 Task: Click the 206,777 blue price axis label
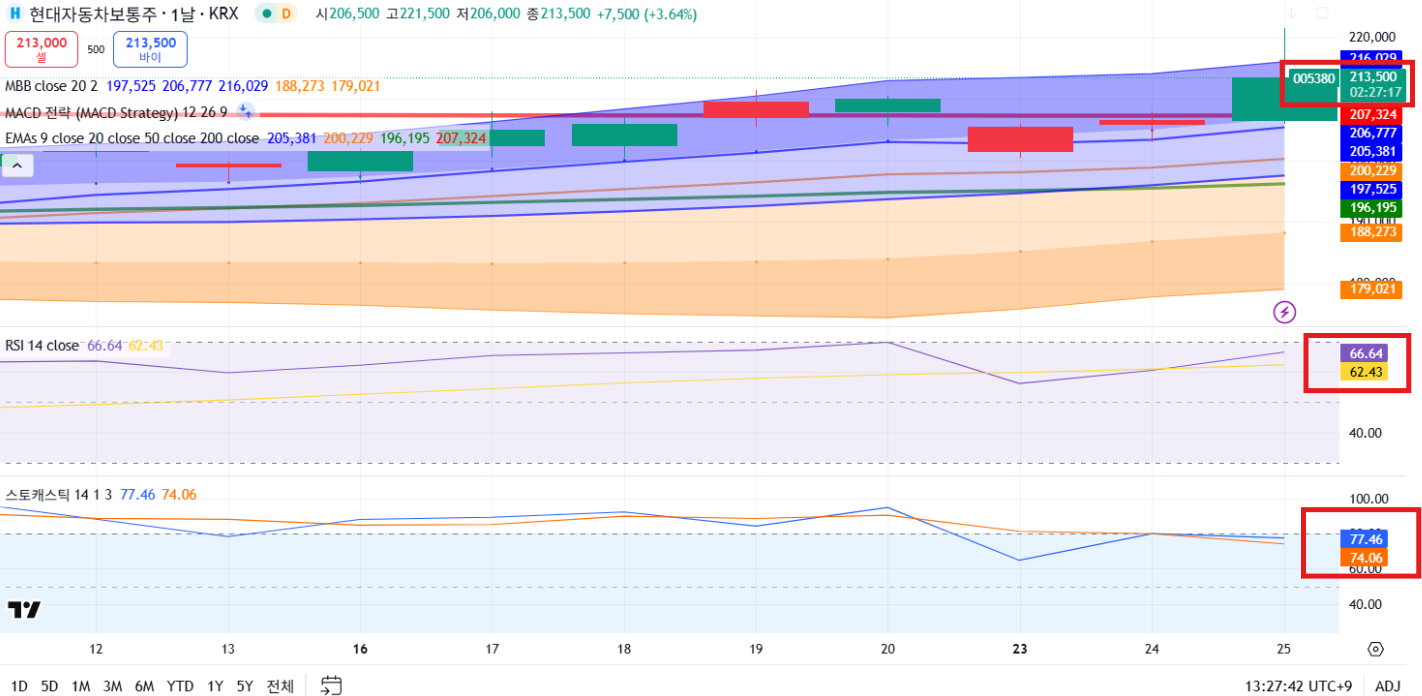click(1373, 132)
